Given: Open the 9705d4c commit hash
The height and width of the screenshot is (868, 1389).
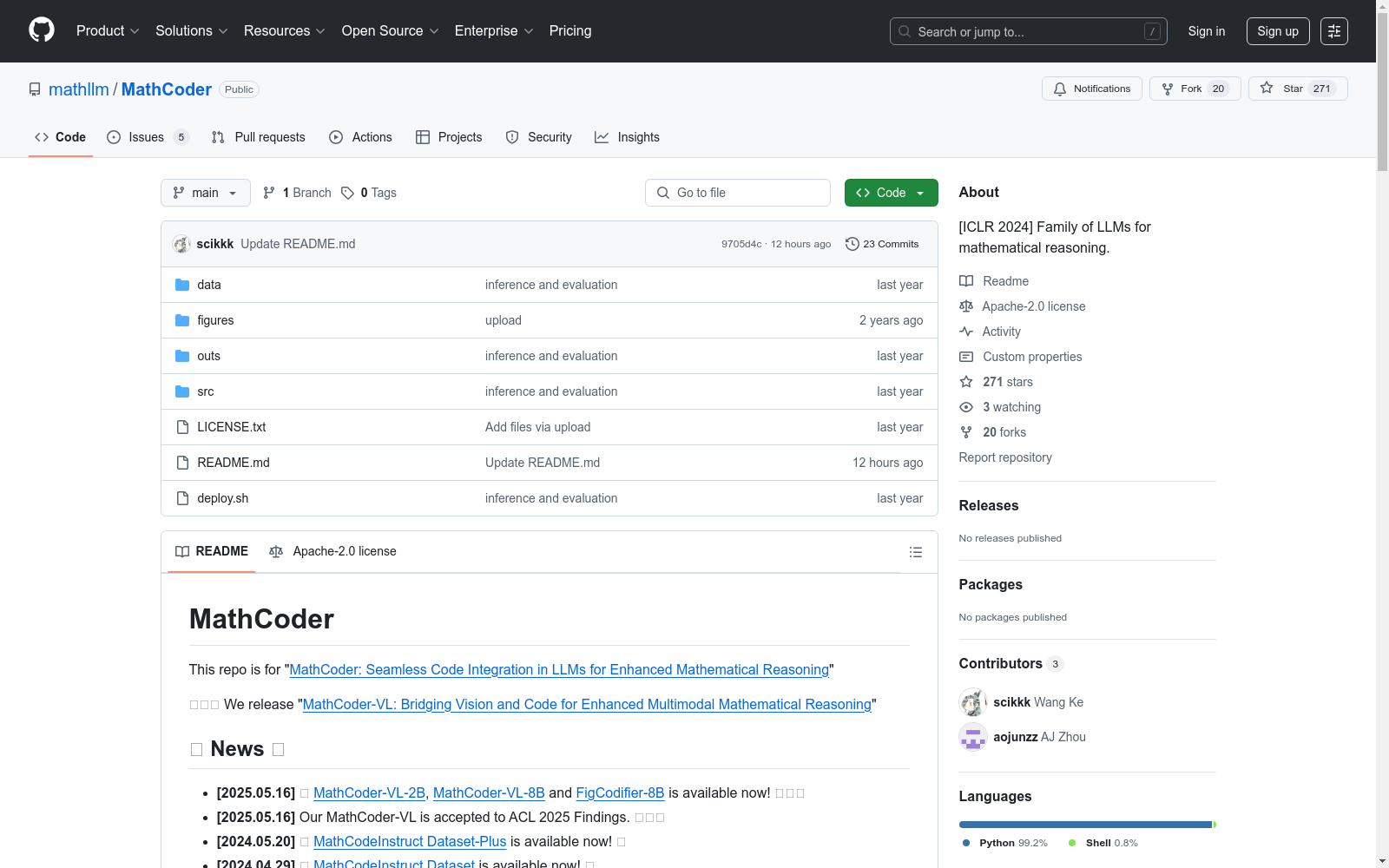Looking at the screenshot, I should pyautogui.click(x=741, y=244).
